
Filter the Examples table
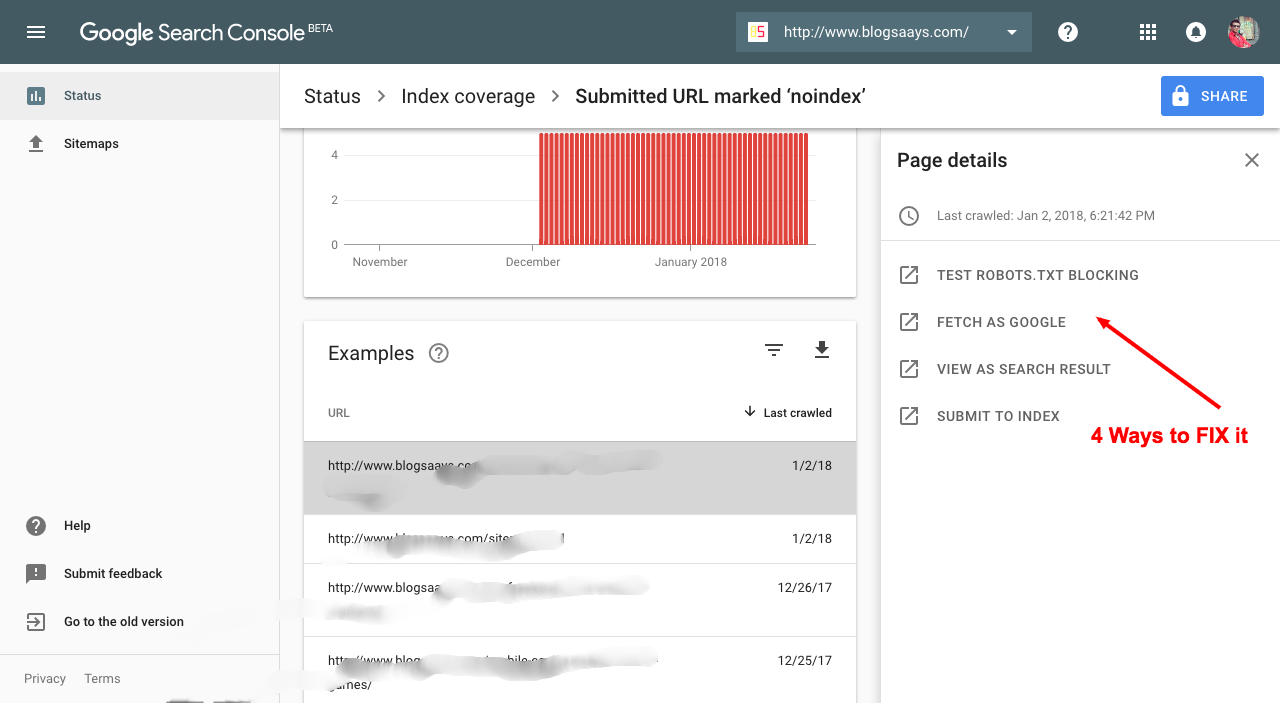pos(773,350)
